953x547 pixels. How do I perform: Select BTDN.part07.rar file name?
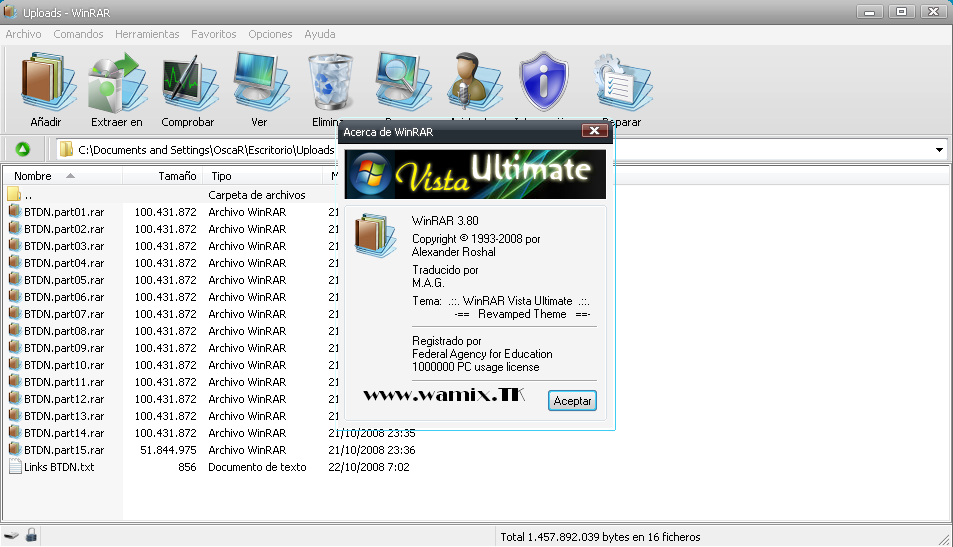pyautogui.click(x=64, y=314)
